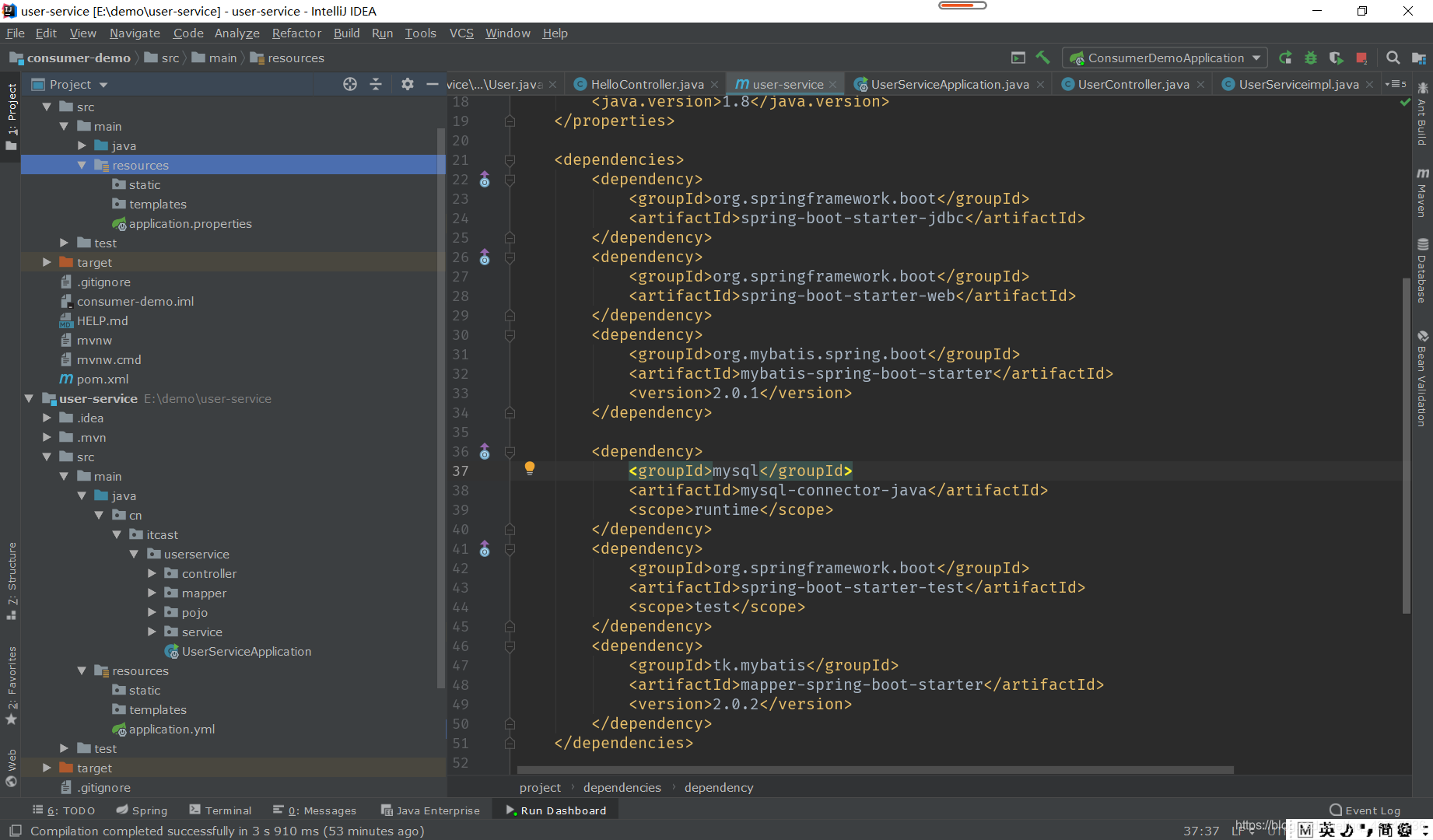Viewport: 1433px width, 840px height.
Task: Click the gutter marker on line 26
Action: (x=485, y=257)
